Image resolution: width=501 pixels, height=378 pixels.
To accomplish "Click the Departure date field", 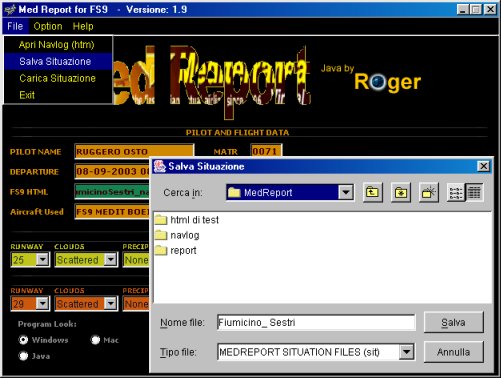I will (112, 172).
